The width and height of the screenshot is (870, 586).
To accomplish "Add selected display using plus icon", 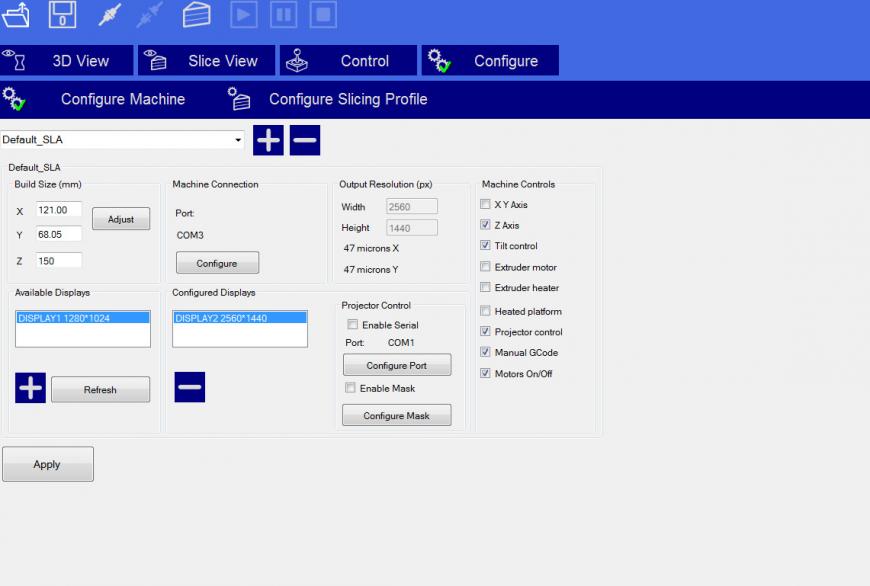I will [31, 388].
